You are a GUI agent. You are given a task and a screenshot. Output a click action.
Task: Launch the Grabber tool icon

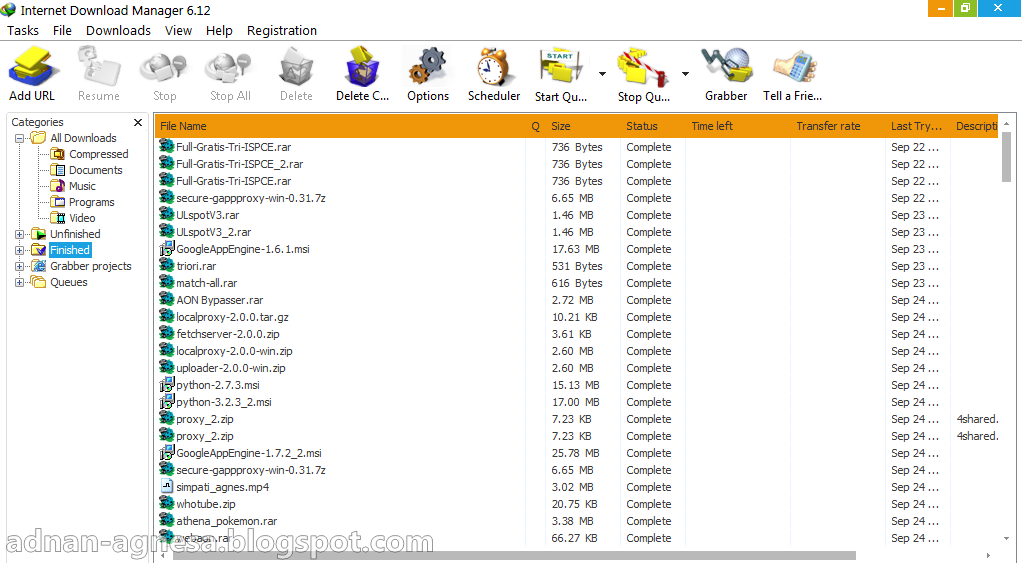click(x=726, y=65)
